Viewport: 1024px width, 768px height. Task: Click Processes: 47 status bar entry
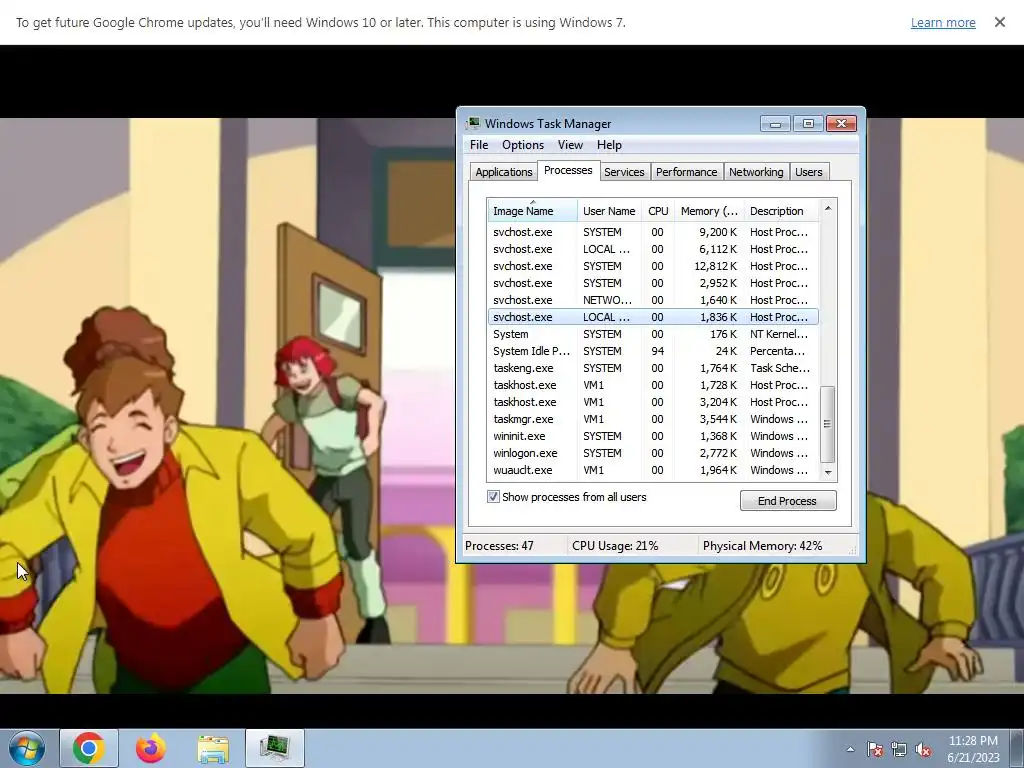pyautogui.click(x=499, y=546)
